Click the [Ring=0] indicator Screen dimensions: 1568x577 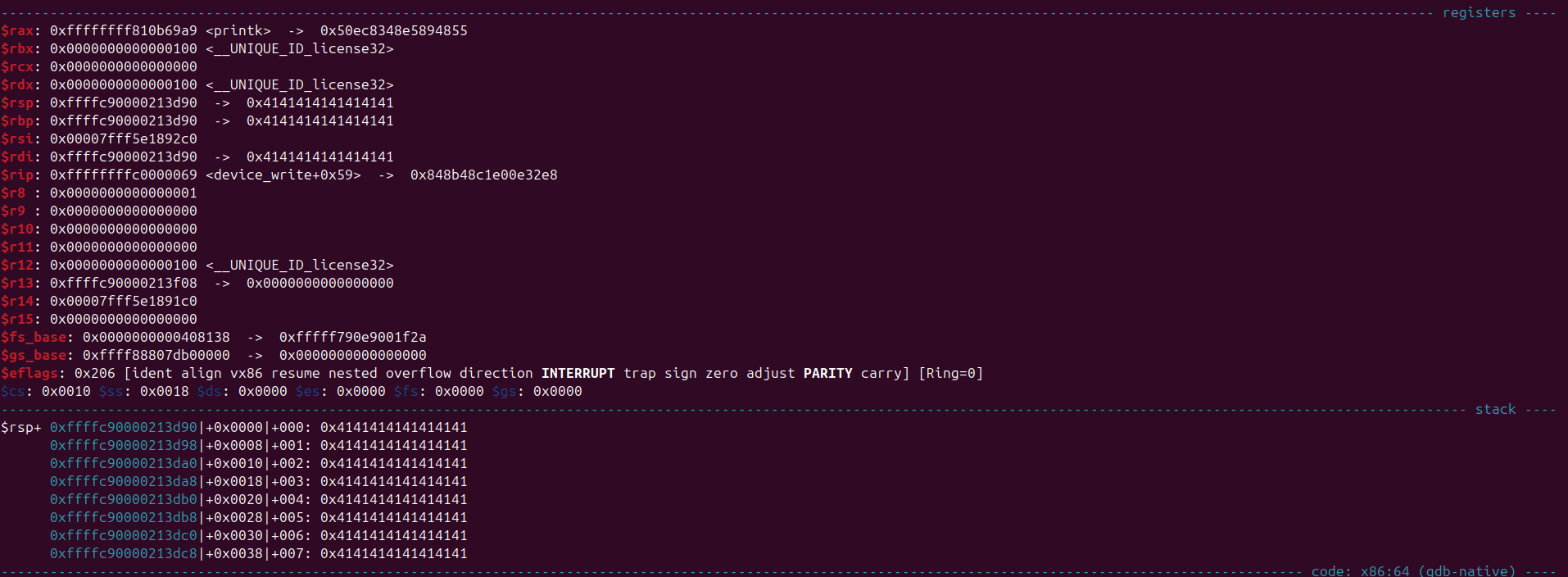click(950, 373)
